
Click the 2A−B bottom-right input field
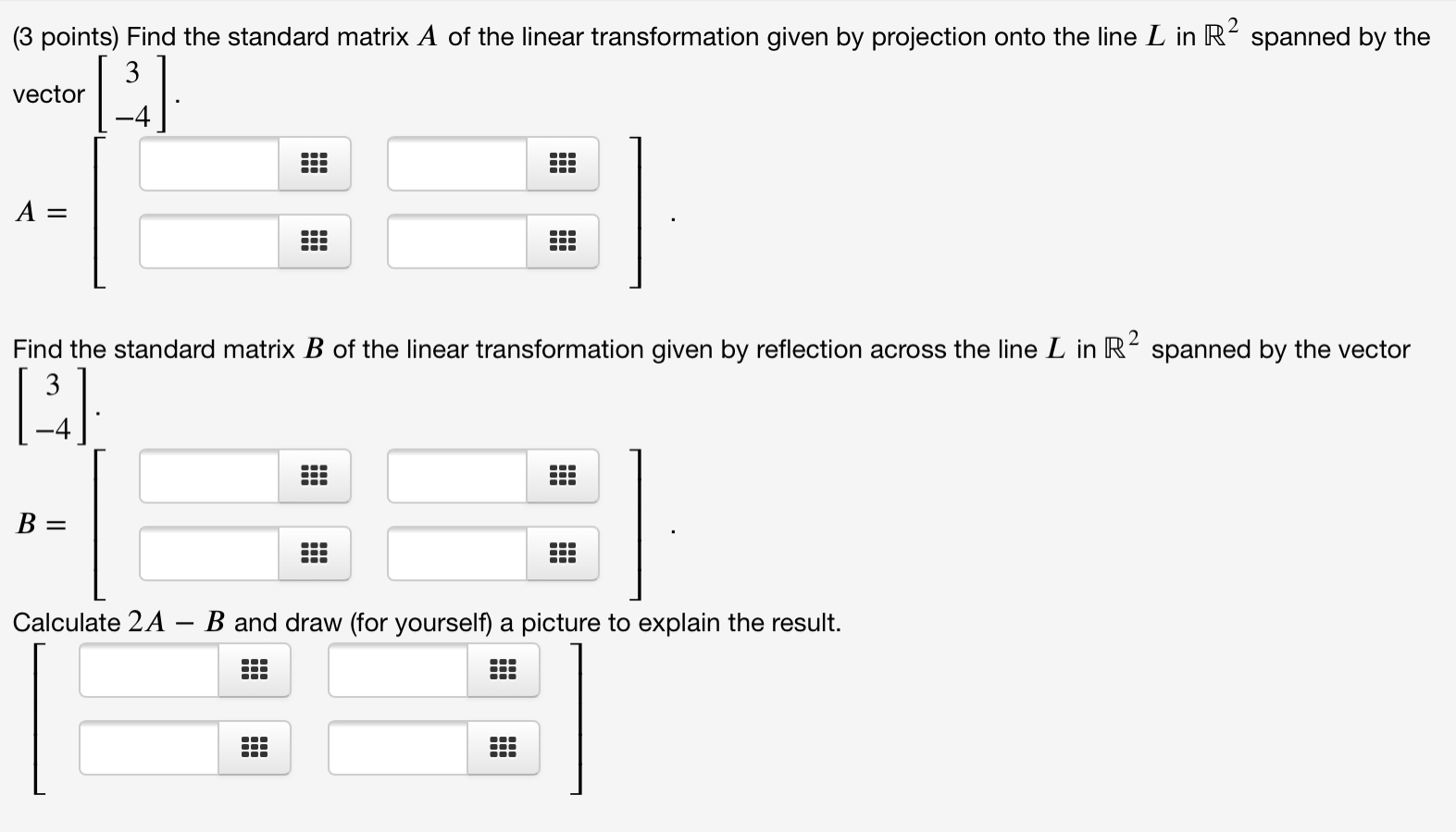coord(398,749)
